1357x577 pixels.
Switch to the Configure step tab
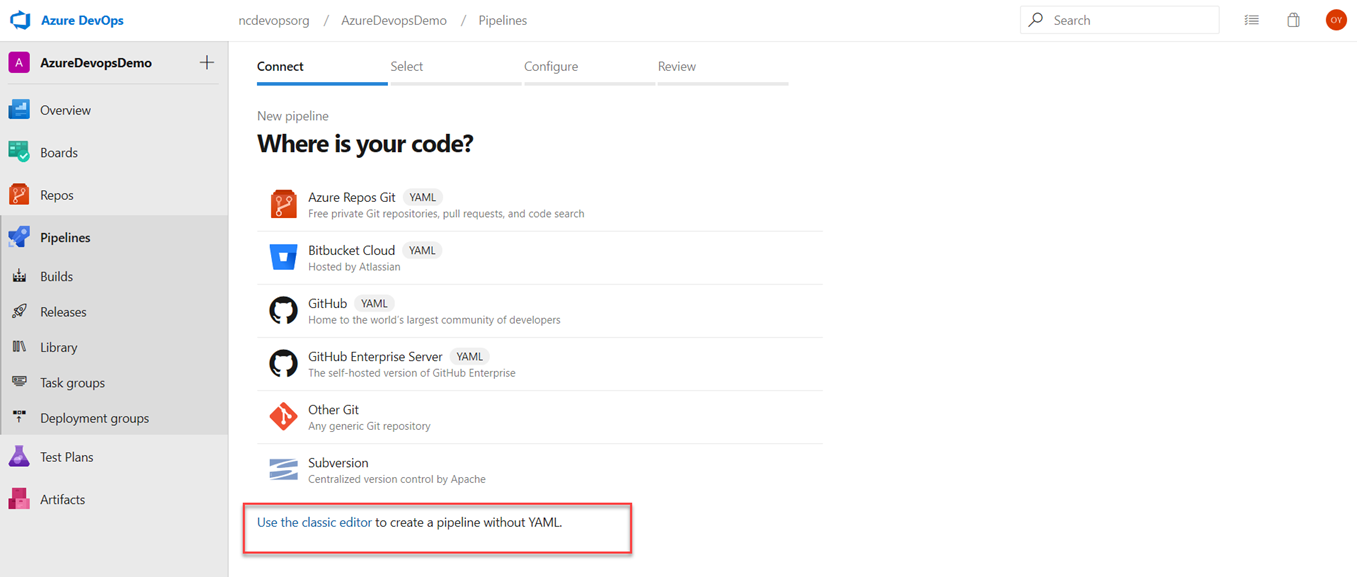tap(551, 66)
